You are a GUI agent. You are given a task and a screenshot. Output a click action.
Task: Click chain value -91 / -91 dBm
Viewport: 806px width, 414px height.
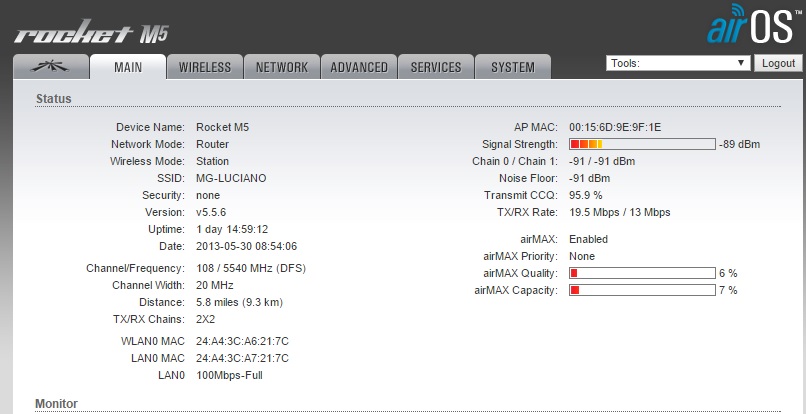click(x=602, y=161)
